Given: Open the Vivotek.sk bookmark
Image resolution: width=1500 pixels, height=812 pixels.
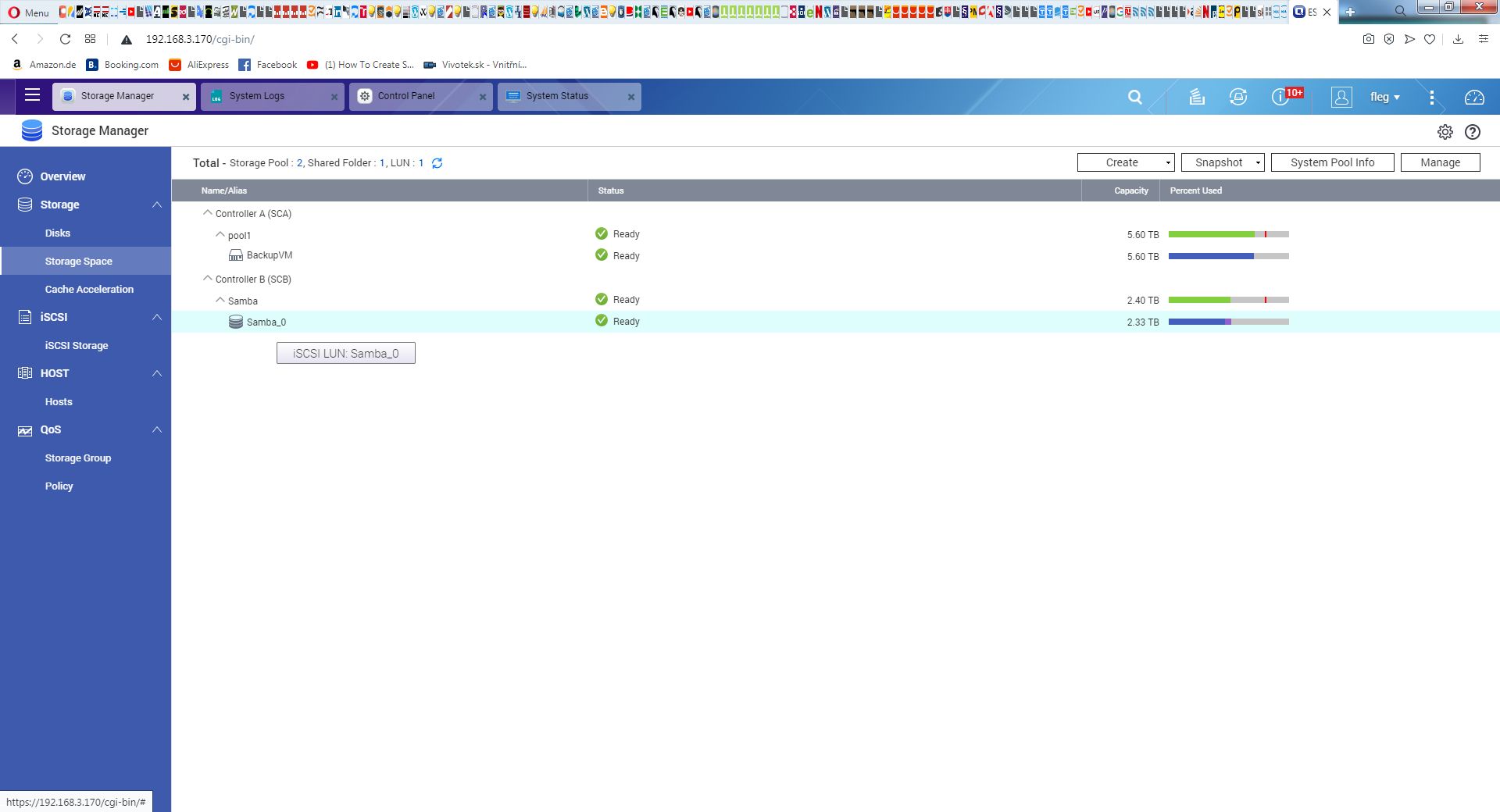Looking at the screenshot, I should click(x=475, y=65).
